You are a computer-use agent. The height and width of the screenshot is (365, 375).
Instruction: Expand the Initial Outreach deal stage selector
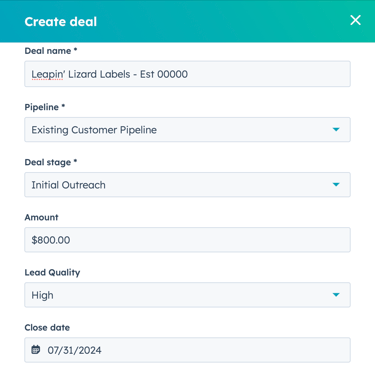click(x=187, y=185)
